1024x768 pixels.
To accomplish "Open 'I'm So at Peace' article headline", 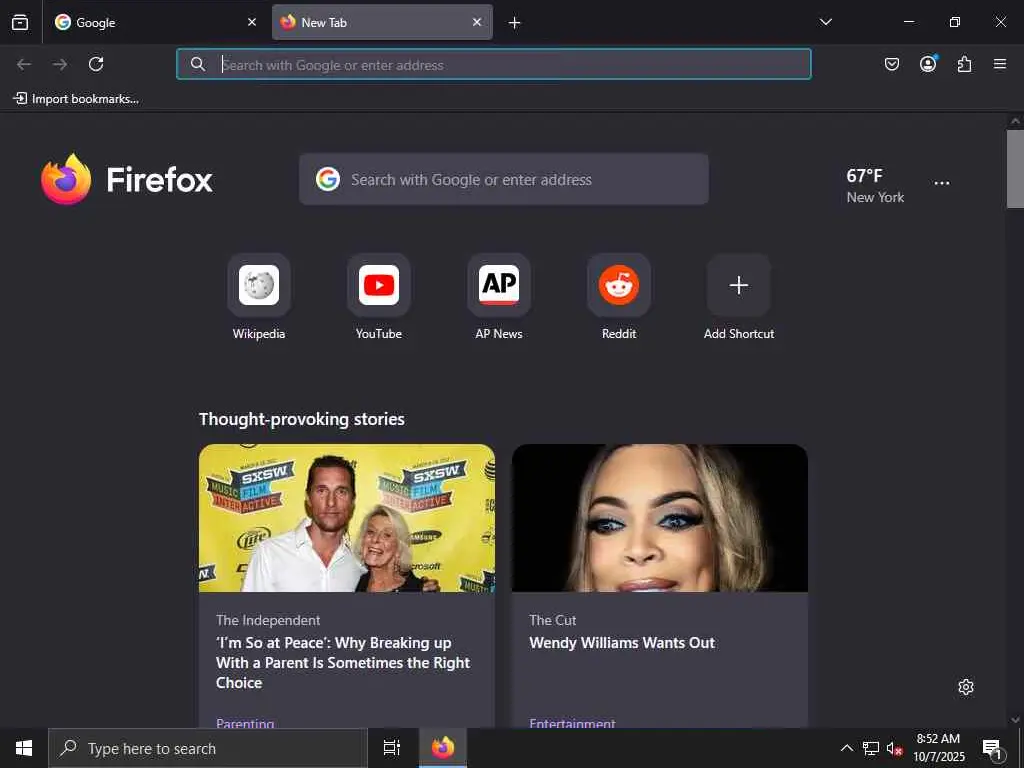I will click(343, 663).
